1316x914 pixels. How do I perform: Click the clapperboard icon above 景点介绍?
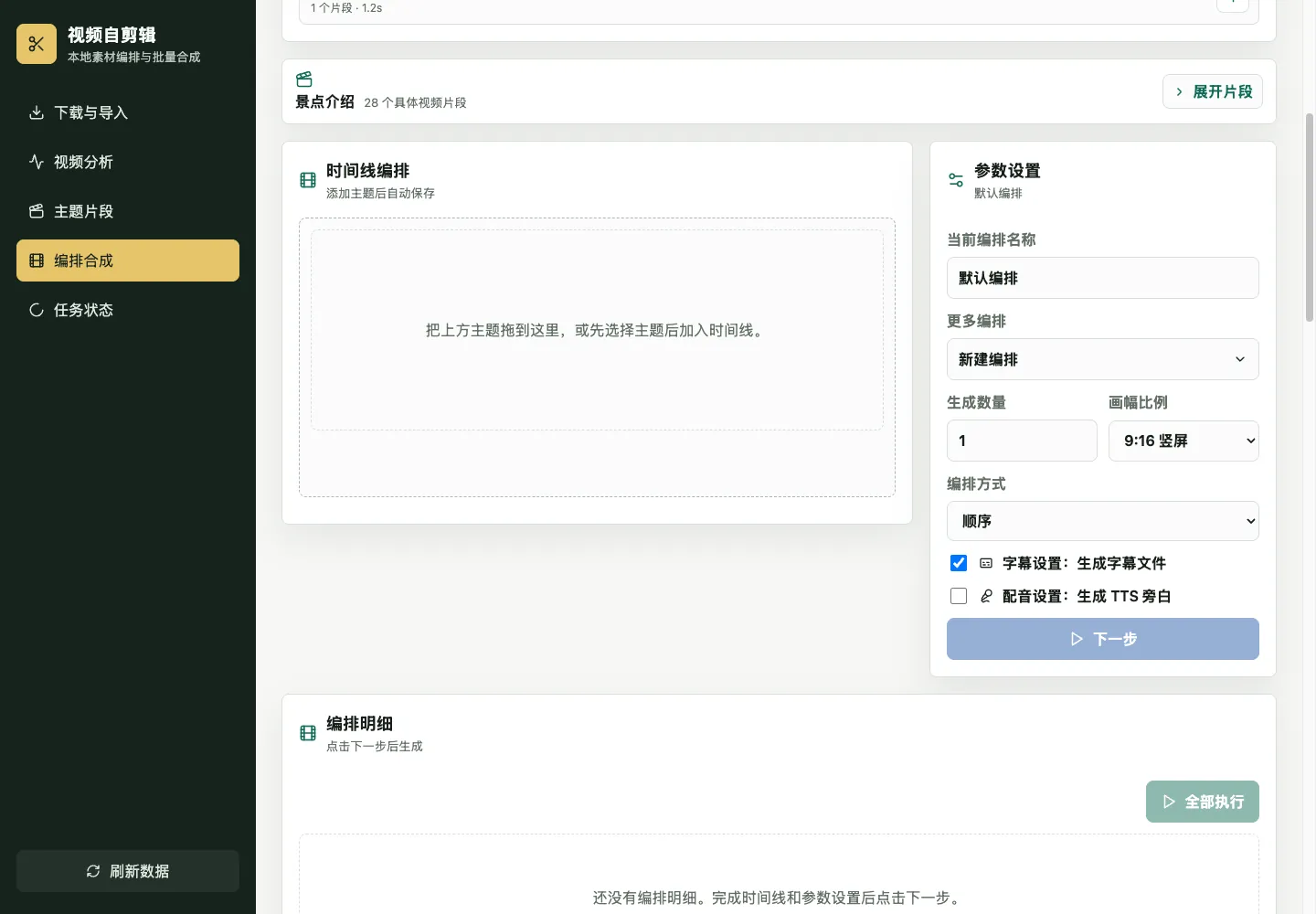click(x=304, y=80)
